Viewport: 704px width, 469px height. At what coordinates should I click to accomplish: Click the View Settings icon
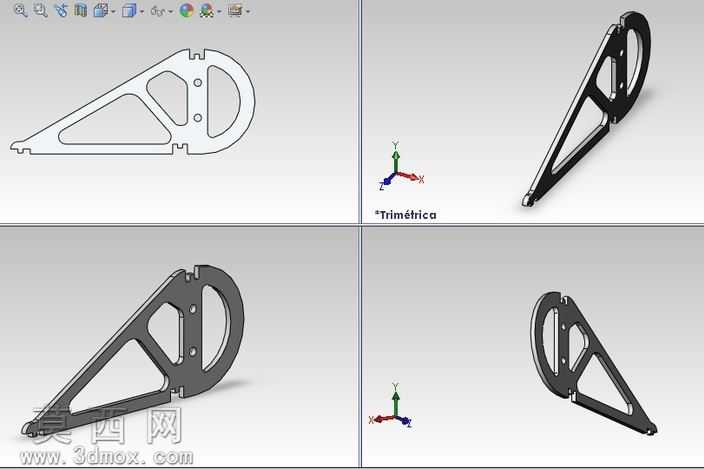pyautogui.click(x=235, y=10)
